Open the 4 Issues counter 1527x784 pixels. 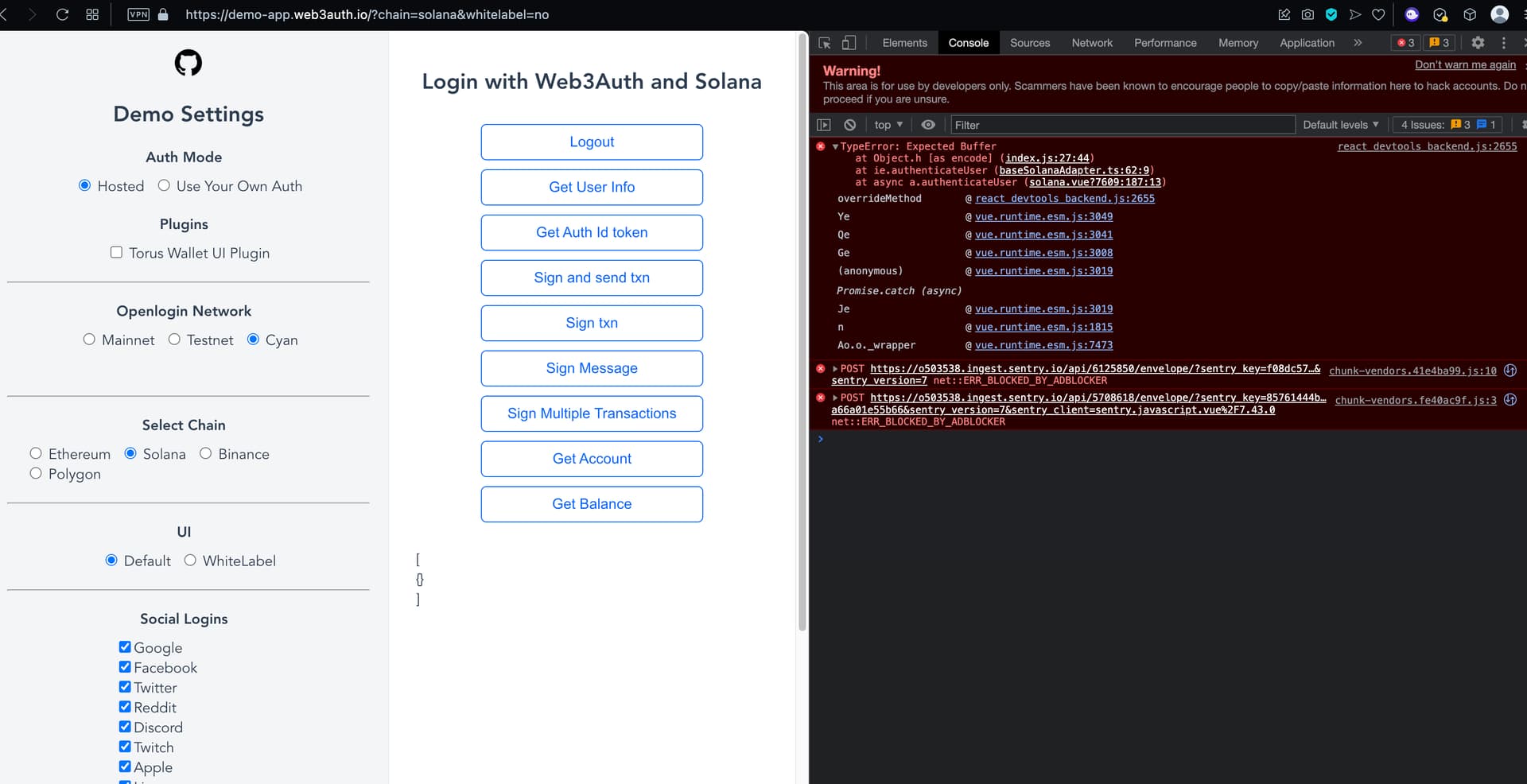coord(1448,125)
